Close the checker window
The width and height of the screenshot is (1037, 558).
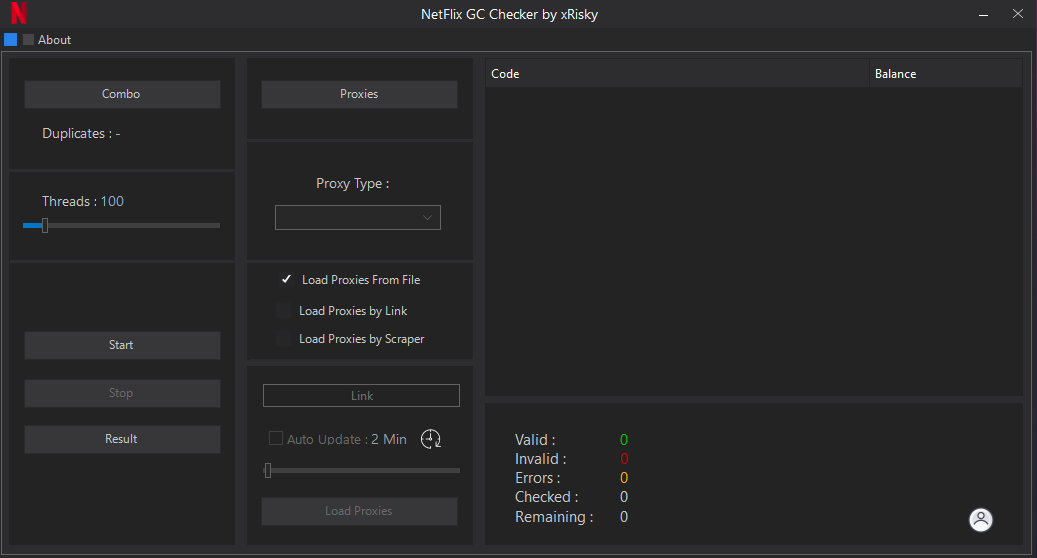pos(1018,13)
